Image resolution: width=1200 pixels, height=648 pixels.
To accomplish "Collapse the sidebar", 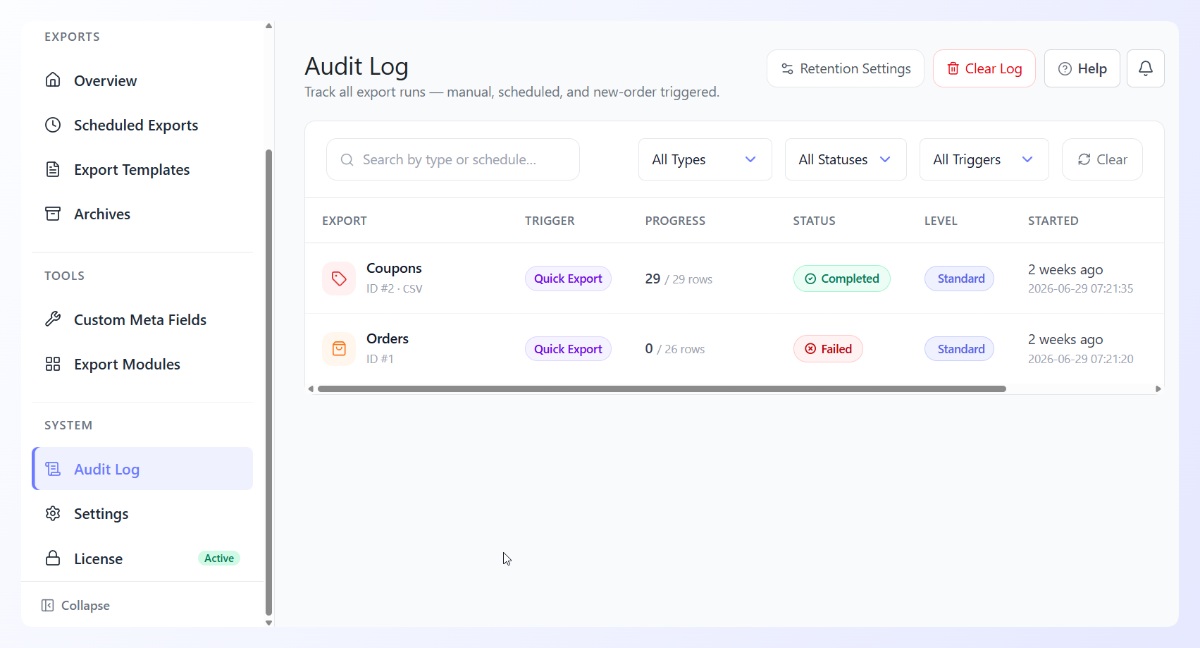I will [76, 606].
